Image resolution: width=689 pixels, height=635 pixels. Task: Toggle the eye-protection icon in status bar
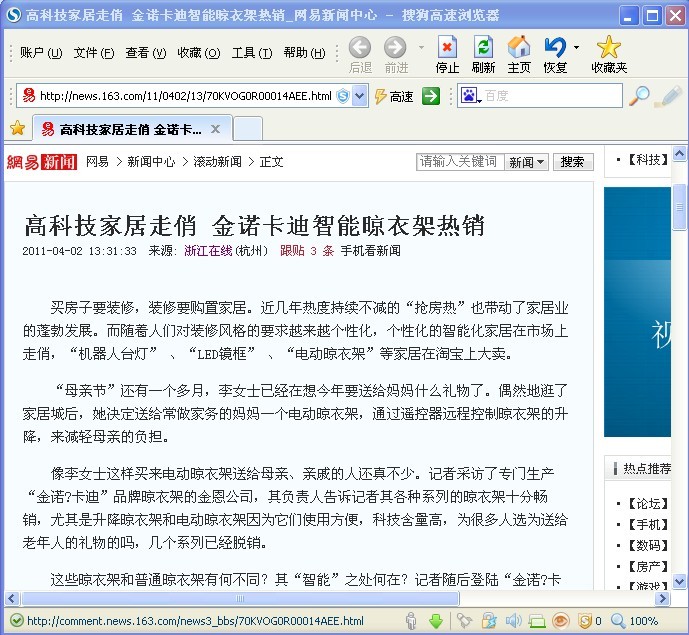(561, 620)
